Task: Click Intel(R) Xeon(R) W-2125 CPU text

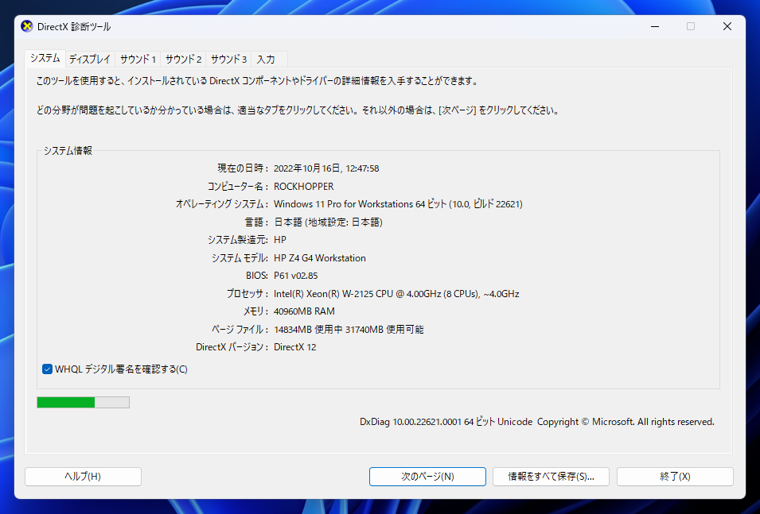Action: click(396, 294)
